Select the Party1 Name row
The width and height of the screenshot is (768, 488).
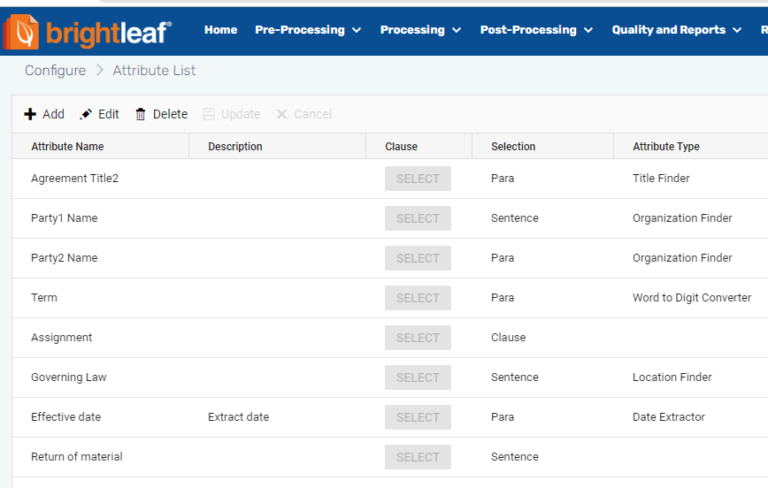64,218
